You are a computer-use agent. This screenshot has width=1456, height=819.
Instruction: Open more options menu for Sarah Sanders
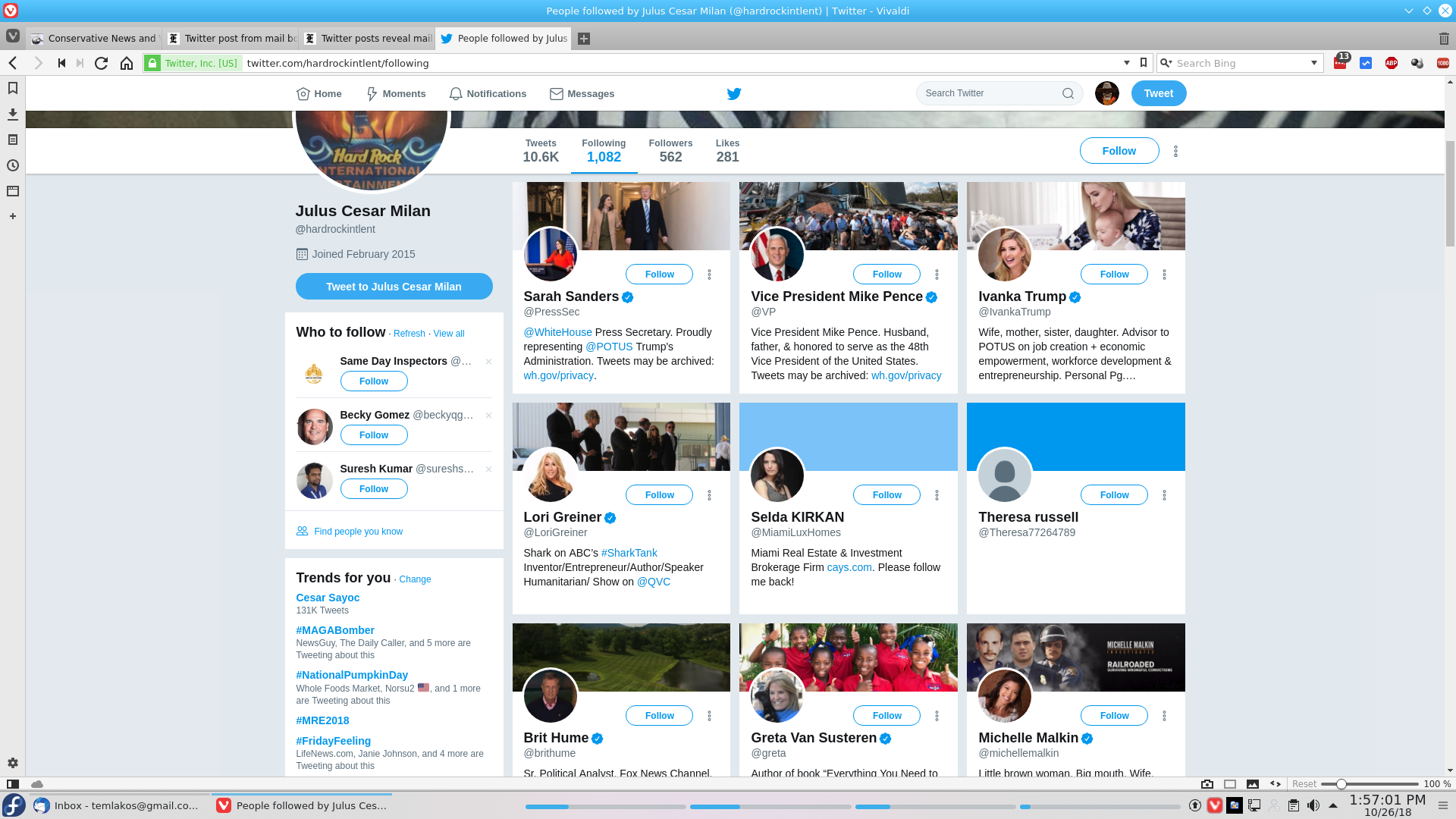[x=709, y=275]
